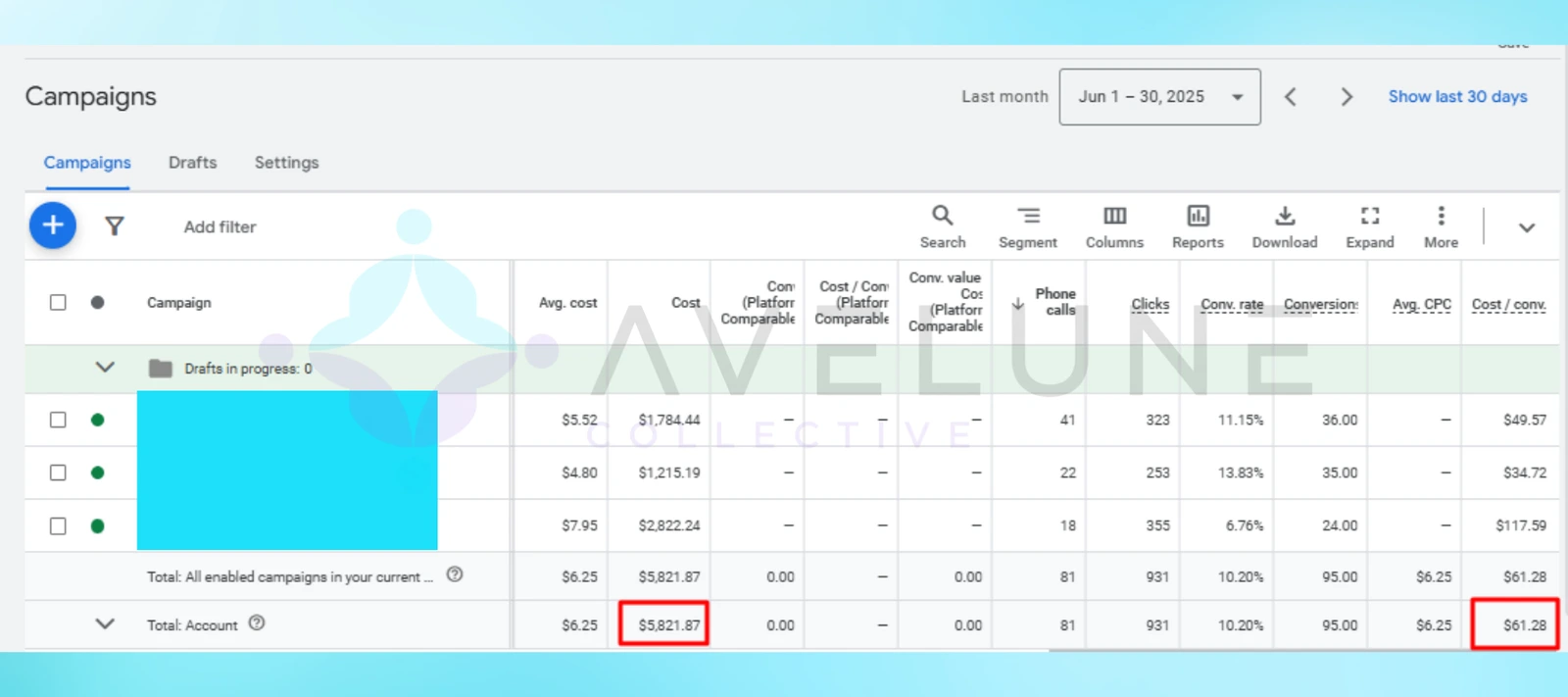Viewport: 1568px width, 697px height.
Task: Click status dot of $1,784.44 campaign
Action: pyautogui.click(x=97, y=420)
